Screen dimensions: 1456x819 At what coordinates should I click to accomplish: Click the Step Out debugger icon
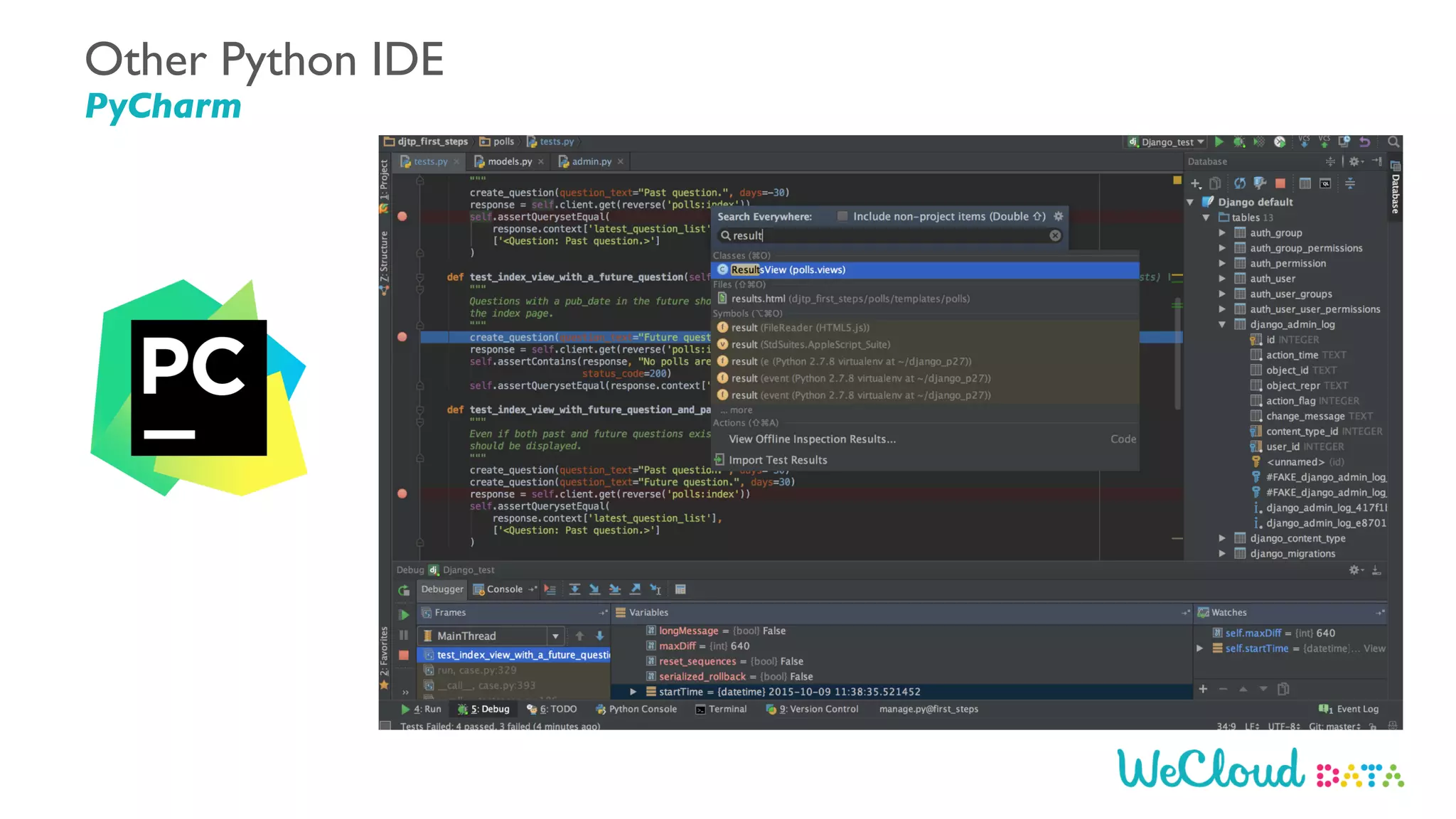635,589
